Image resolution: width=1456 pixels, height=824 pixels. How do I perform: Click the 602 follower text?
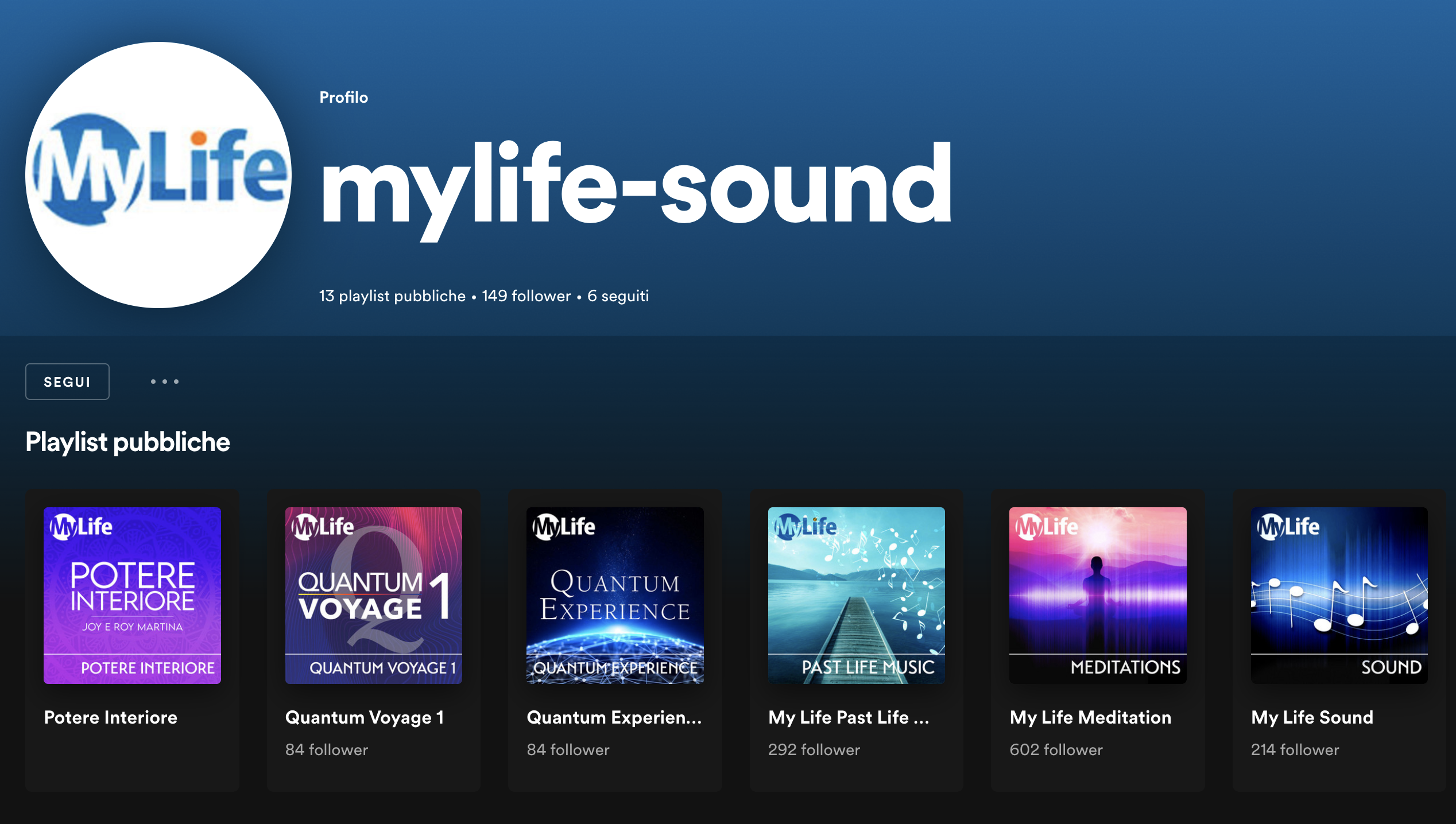point(1056,750)
